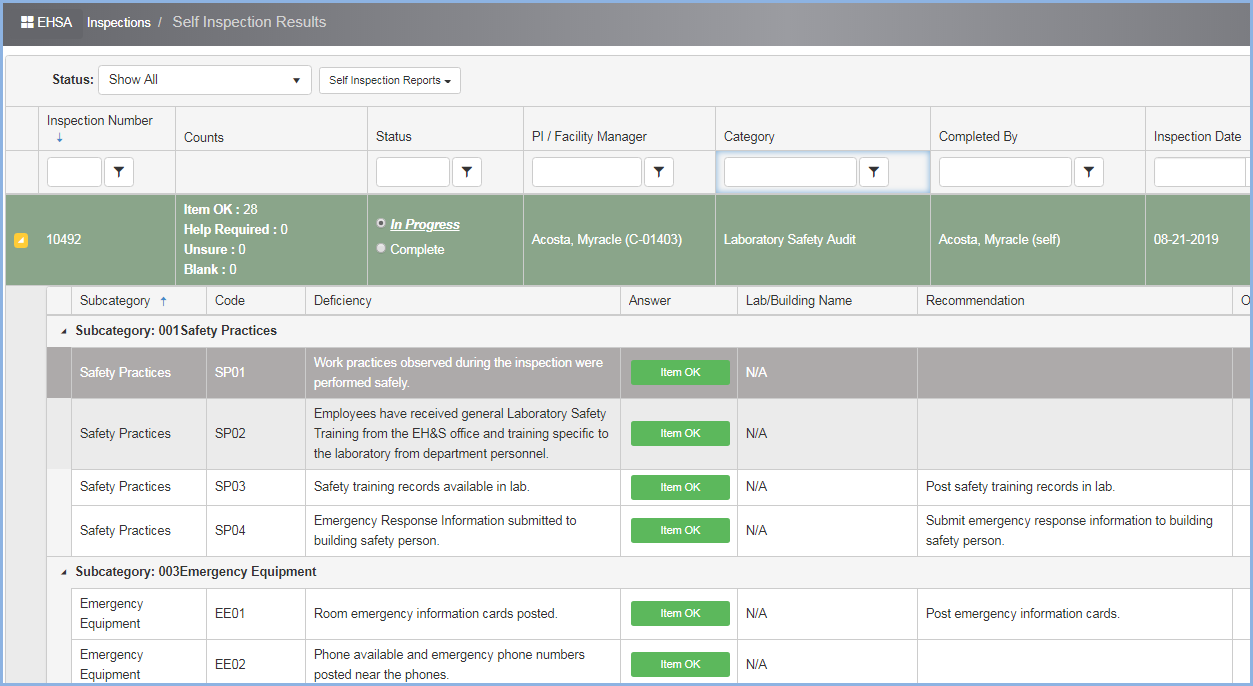Focus the Completed By filter input
The image size is (1253, 686).
click(x=1005, y=172)
